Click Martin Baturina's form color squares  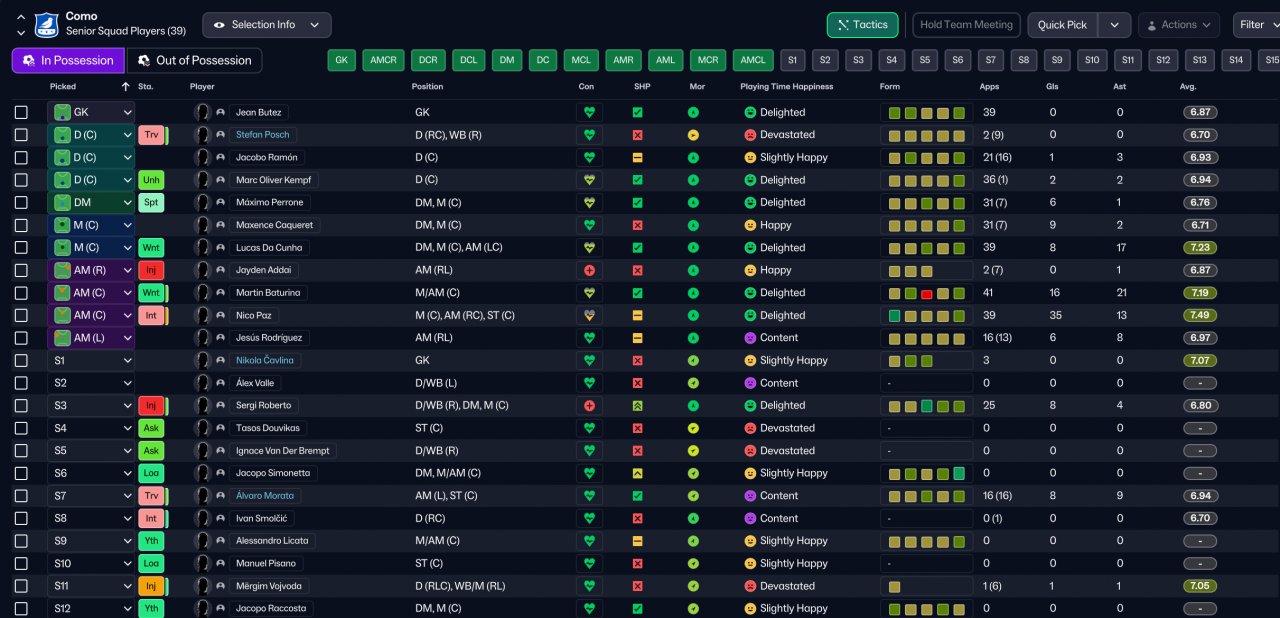926,293
